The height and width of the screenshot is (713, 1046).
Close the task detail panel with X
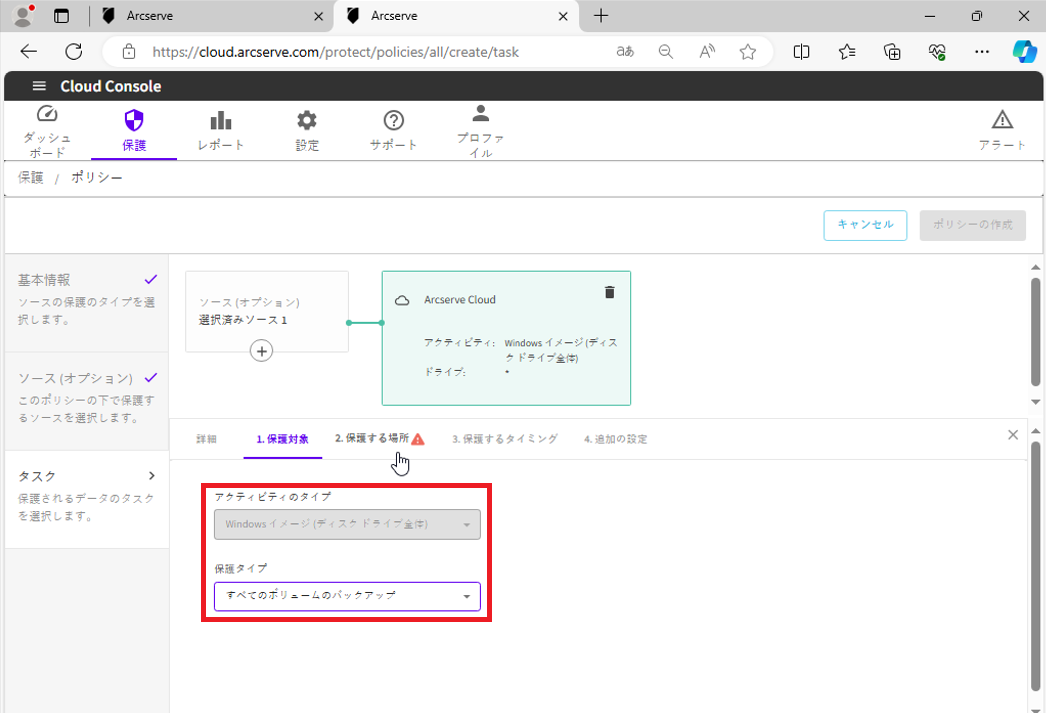[1013, 435]
